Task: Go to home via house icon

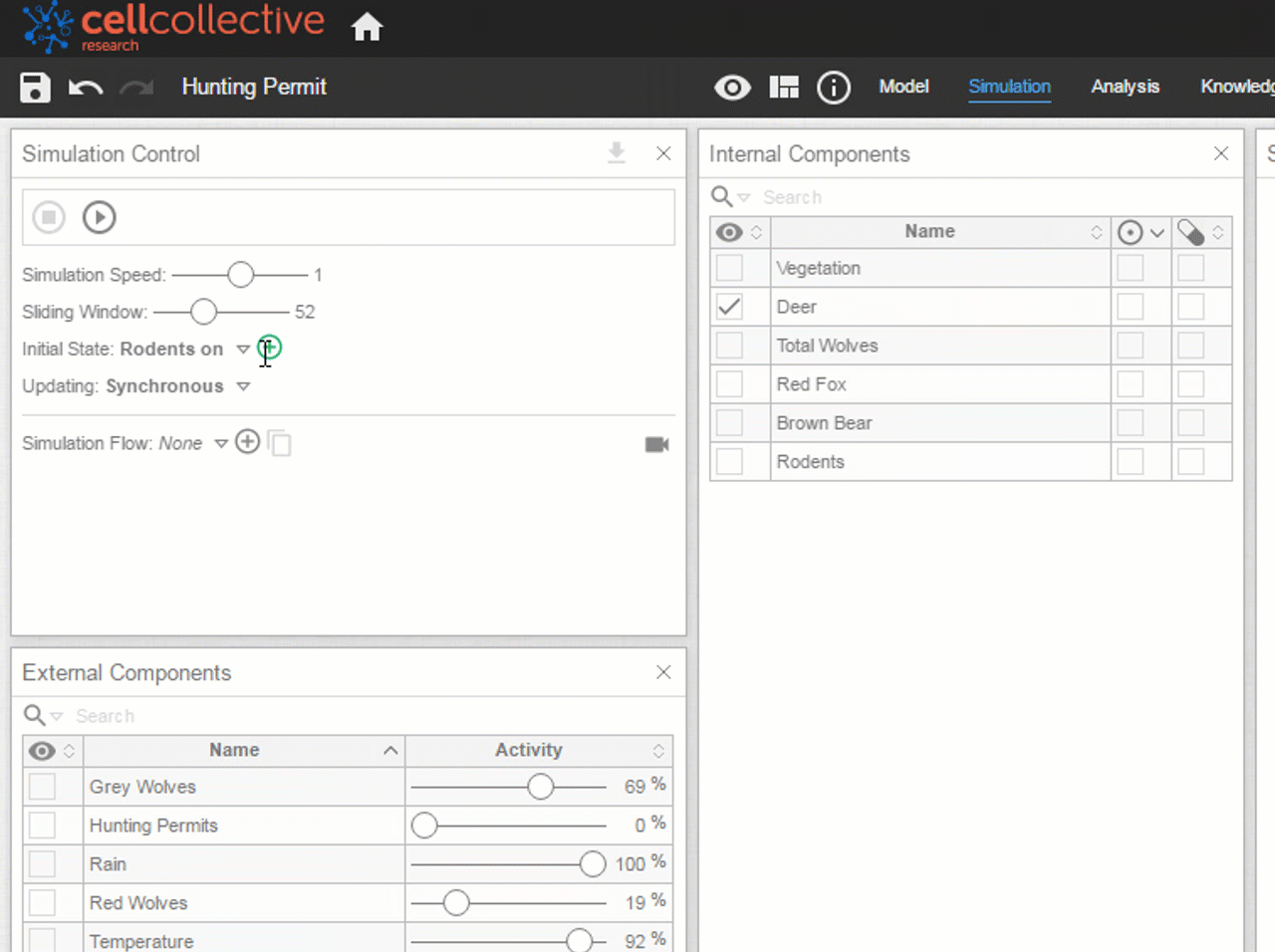Action: point(367,27)
